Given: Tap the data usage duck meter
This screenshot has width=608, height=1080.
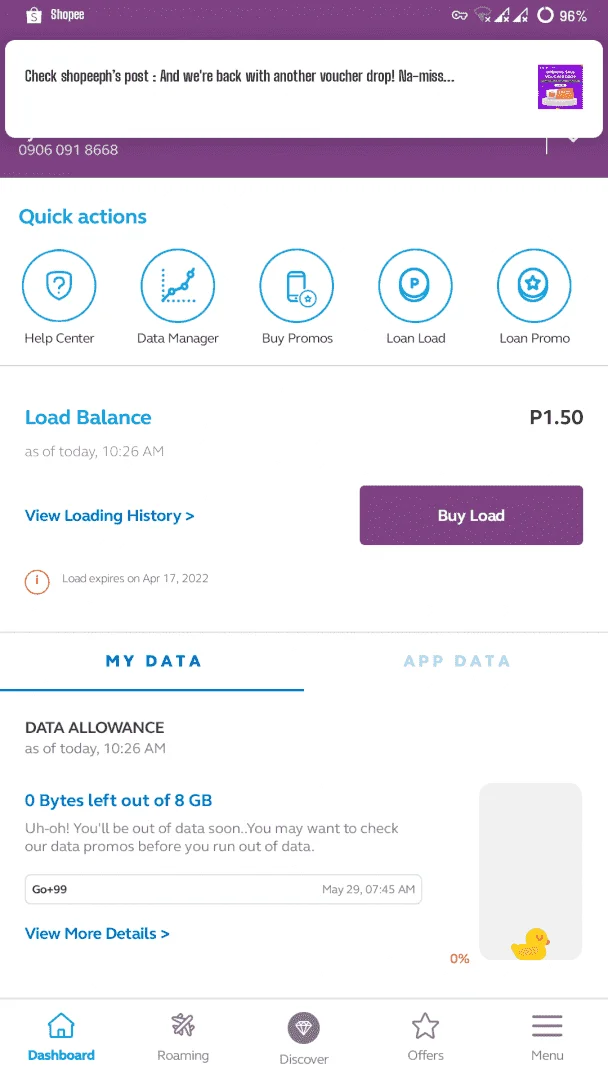Looking at the screenshot, I should pyautogui.click(x=530, y=871).
